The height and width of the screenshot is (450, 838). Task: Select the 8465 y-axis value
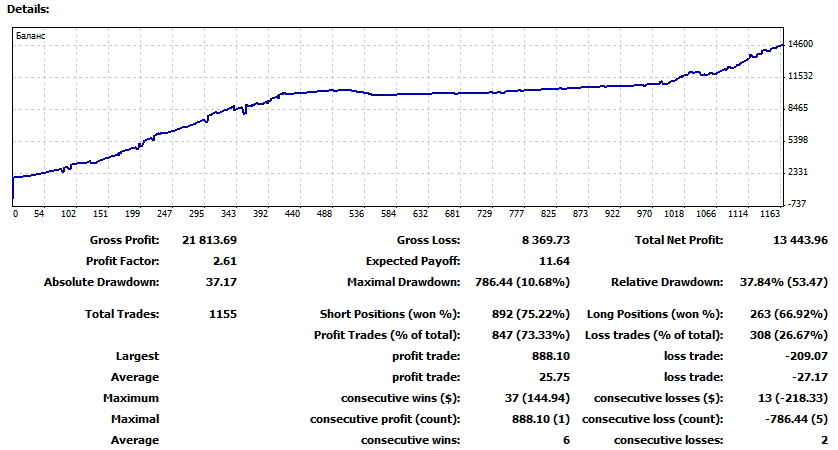(x=798, y=108)
